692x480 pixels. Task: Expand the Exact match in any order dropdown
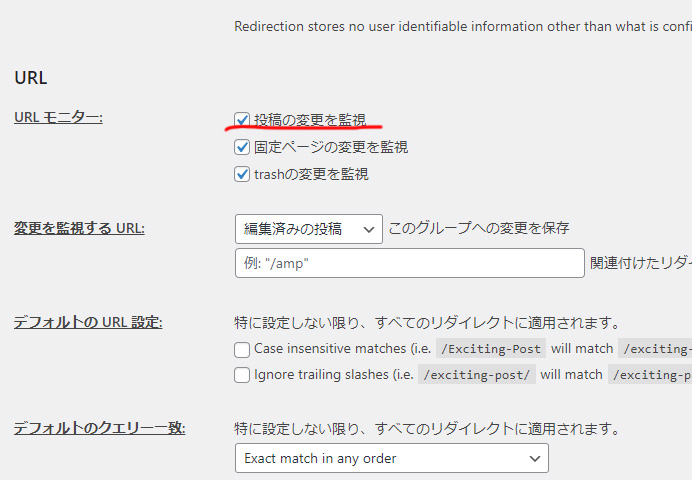(392, 458)
